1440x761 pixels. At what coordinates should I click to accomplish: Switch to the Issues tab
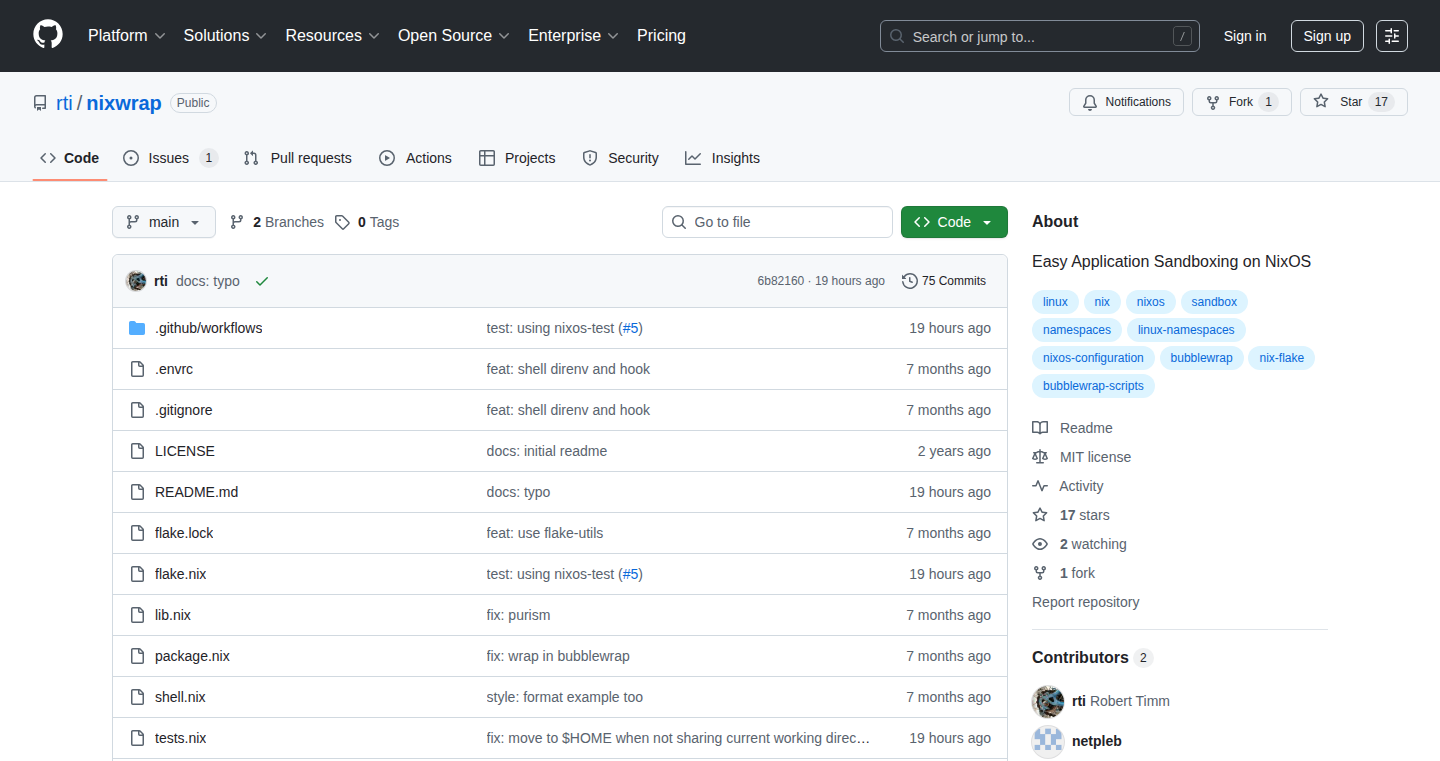pos(170,158)
